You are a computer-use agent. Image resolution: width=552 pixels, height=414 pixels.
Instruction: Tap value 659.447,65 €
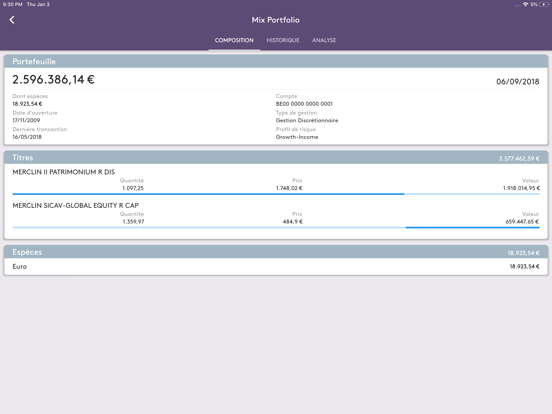click(x=522, y=222)
